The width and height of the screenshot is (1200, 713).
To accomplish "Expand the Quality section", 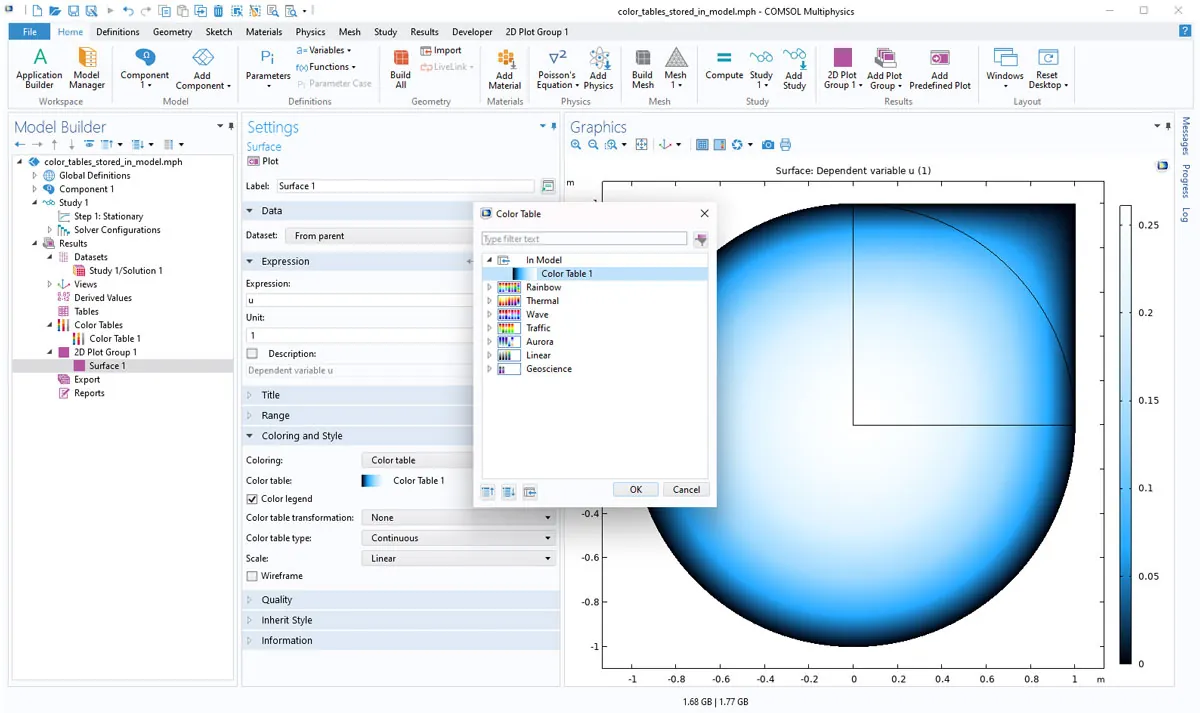I will (277, 600).
